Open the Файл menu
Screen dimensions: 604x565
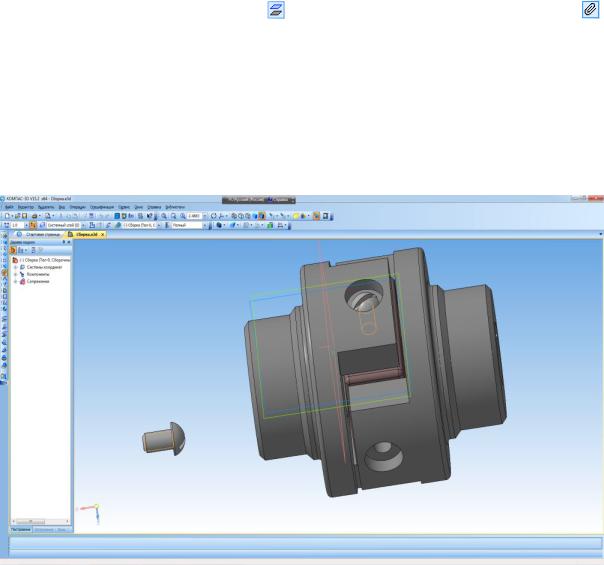click(x=9, y=207)
